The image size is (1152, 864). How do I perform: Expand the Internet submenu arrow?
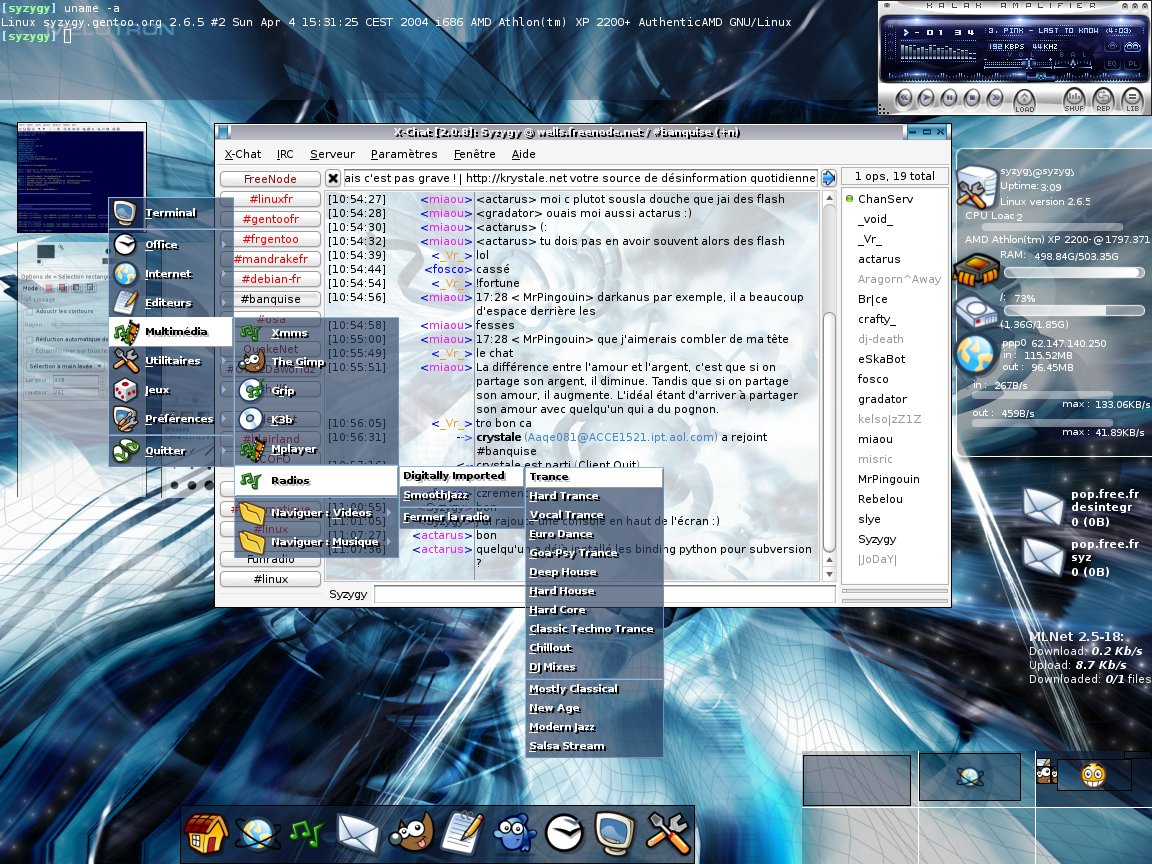224,273
